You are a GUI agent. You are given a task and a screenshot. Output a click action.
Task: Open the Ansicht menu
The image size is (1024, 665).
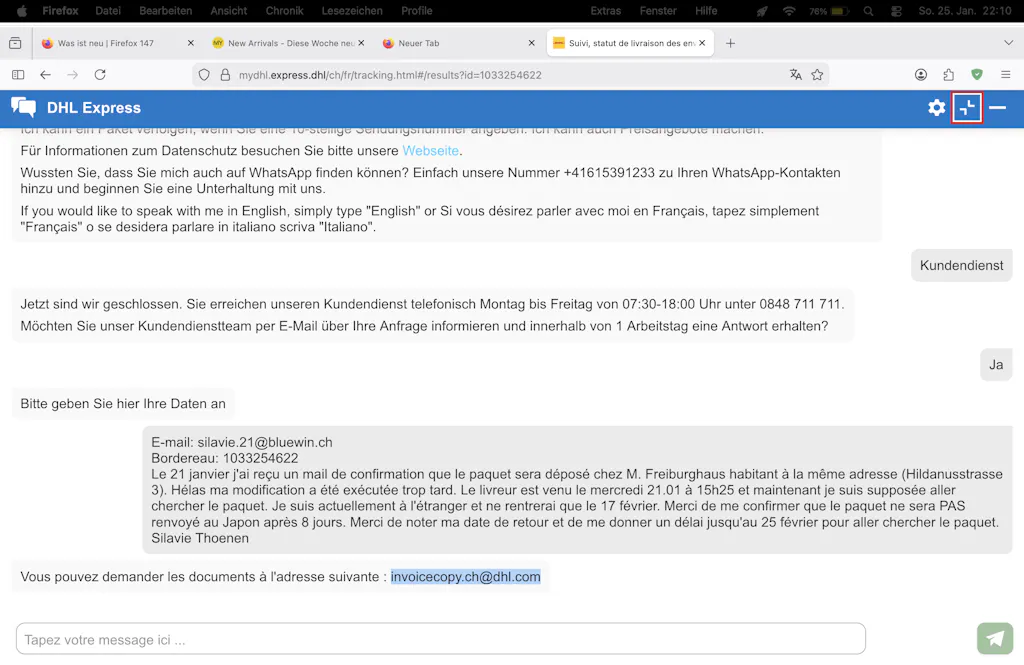click(x=229, y=10)
